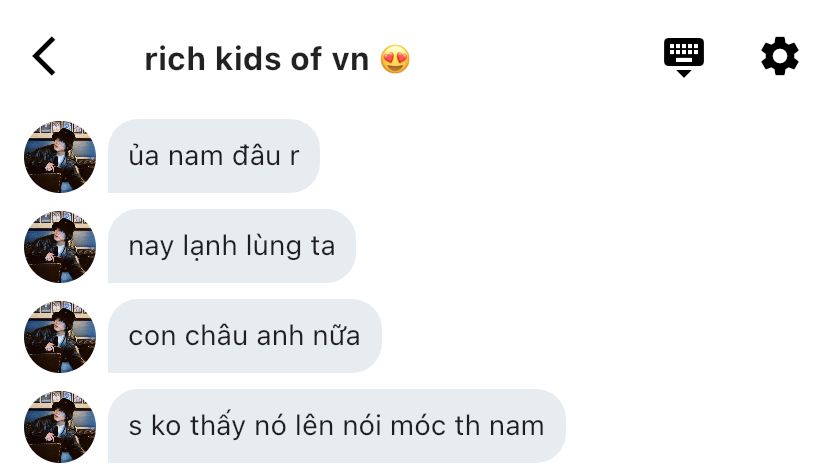Open chat settings via the gear icon
The height and width of the screenshot is (472, 828).
tap(779, 56)
